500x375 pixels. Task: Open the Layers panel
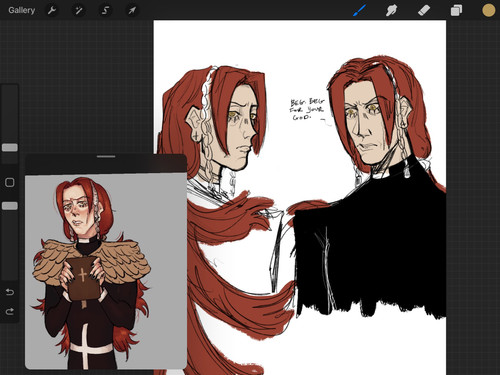tap(456, 10)
